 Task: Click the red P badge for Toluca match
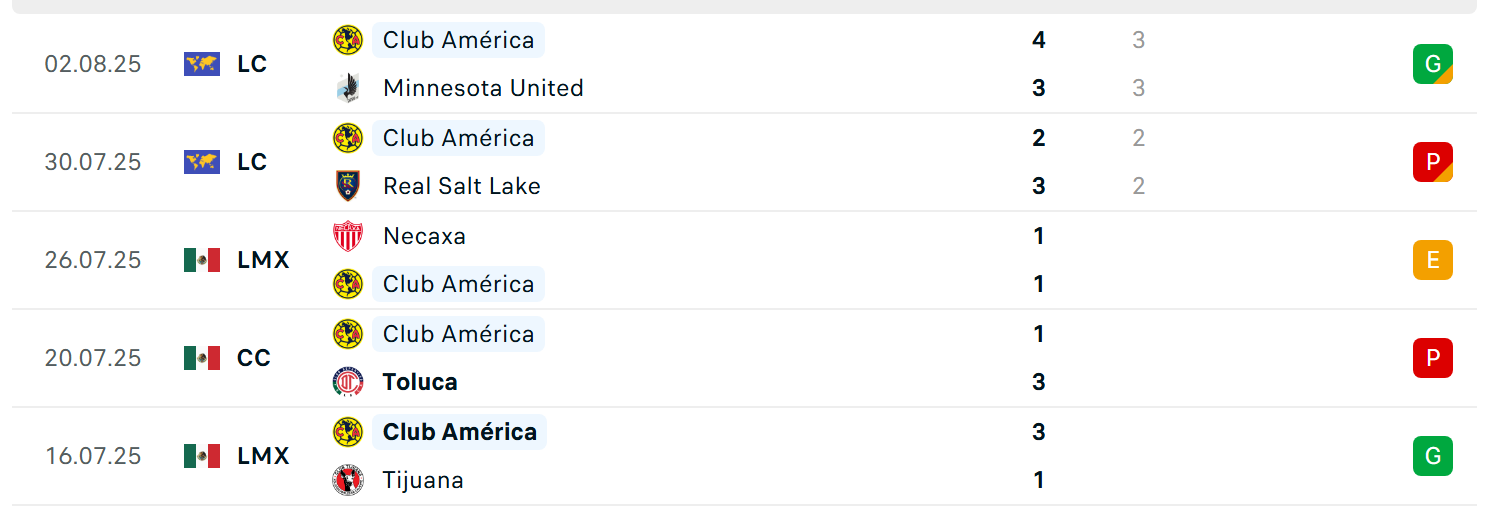click(1432, 358)
